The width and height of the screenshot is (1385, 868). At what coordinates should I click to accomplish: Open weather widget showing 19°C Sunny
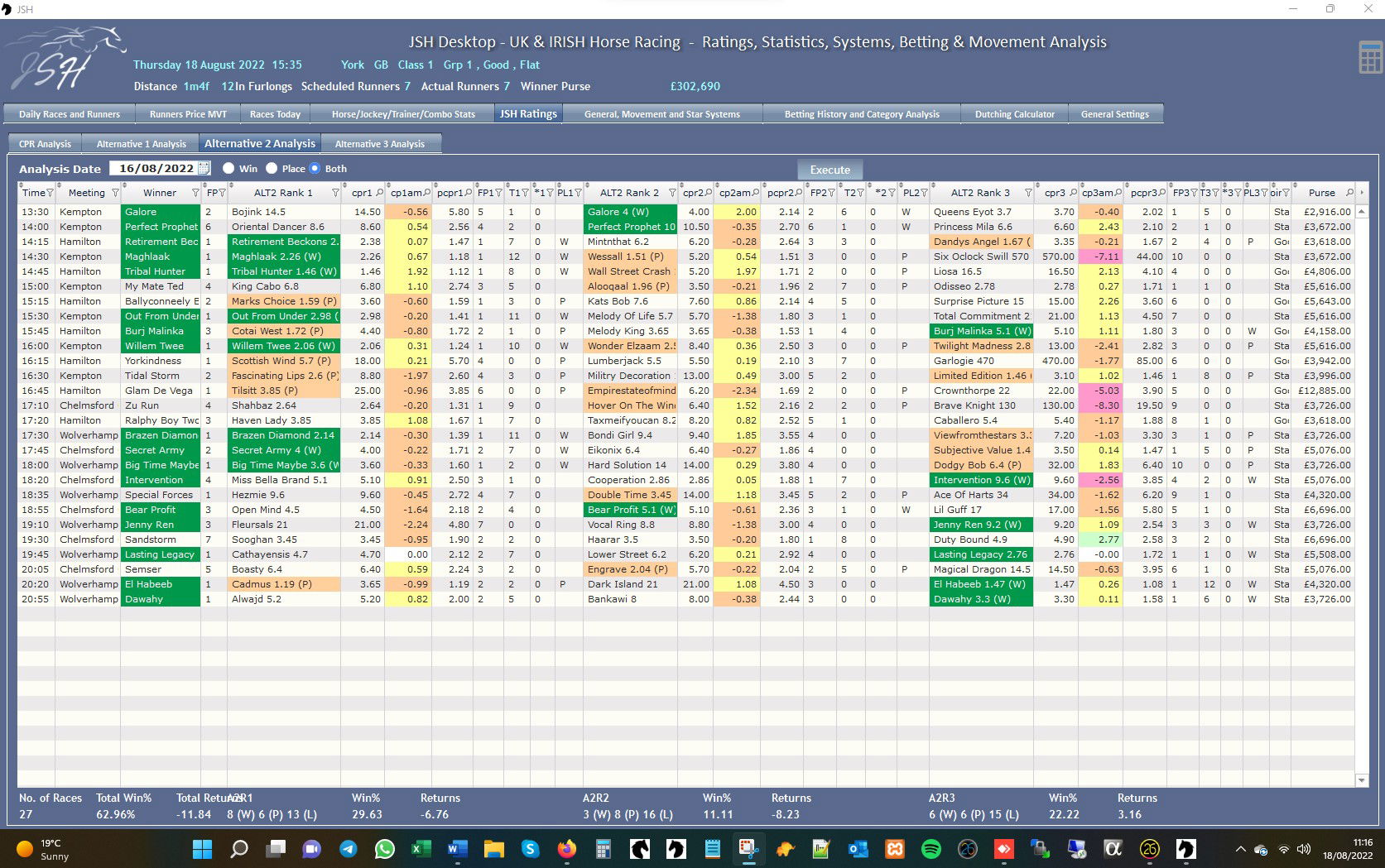pos(43,849)
